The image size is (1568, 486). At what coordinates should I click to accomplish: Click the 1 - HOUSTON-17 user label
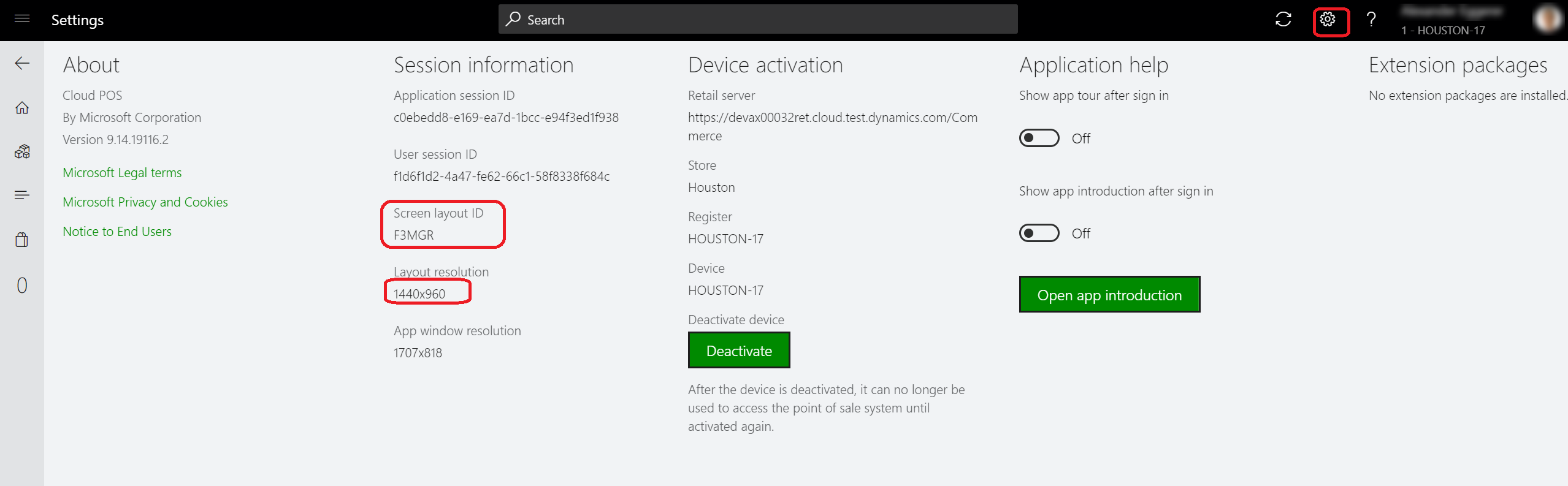[x=1442, y=31]
